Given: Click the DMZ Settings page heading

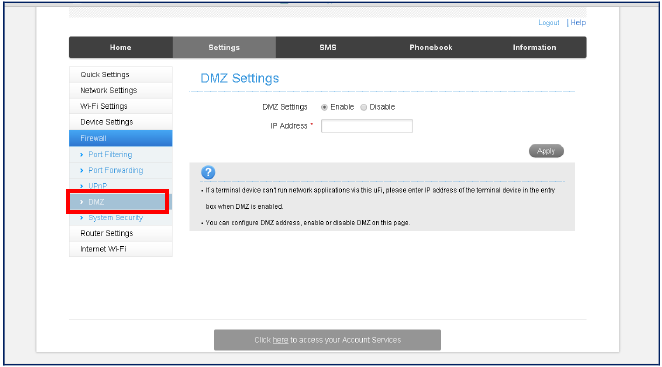Looking at the screenshot, I should point(239,78).
